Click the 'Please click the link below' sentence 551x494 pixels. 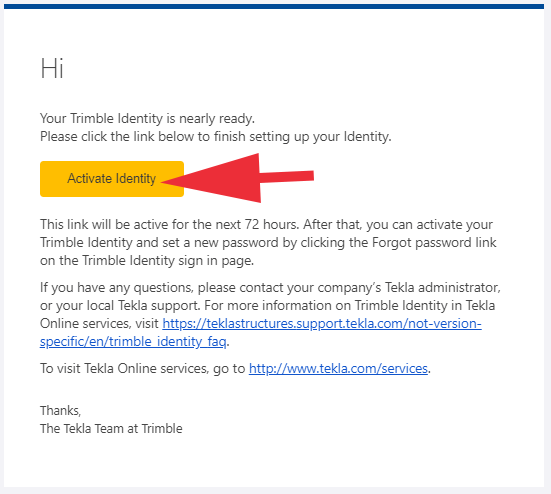tap(216, 136)
